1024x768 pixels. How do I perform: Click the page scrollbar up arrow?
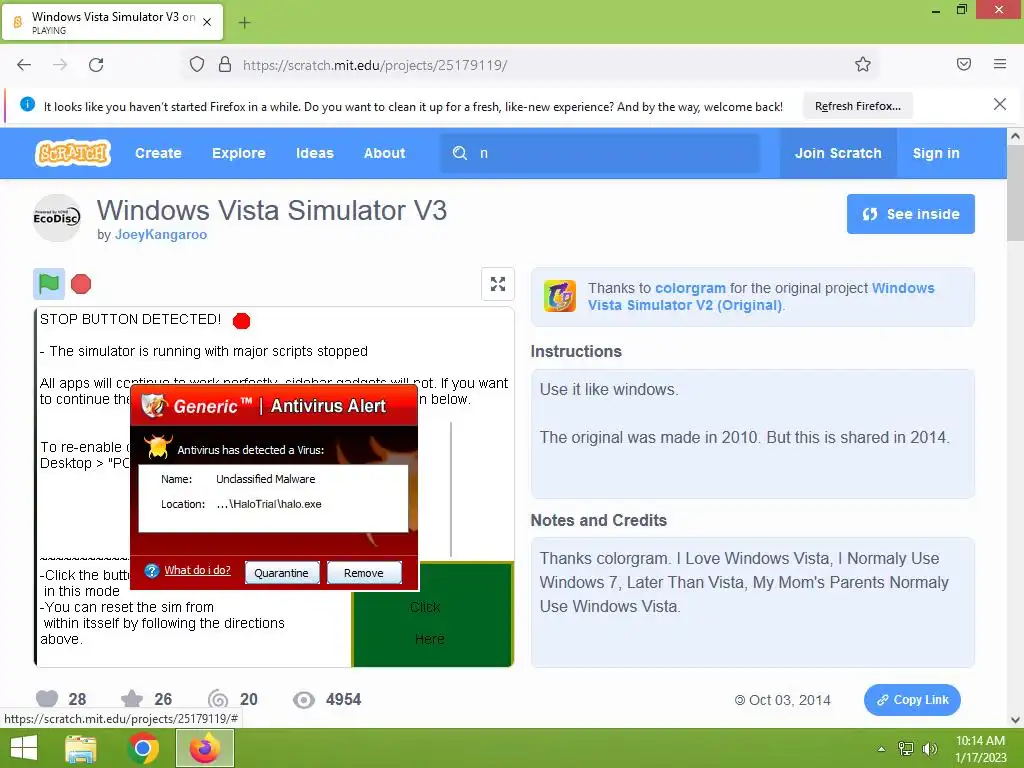pos(1015,136)
